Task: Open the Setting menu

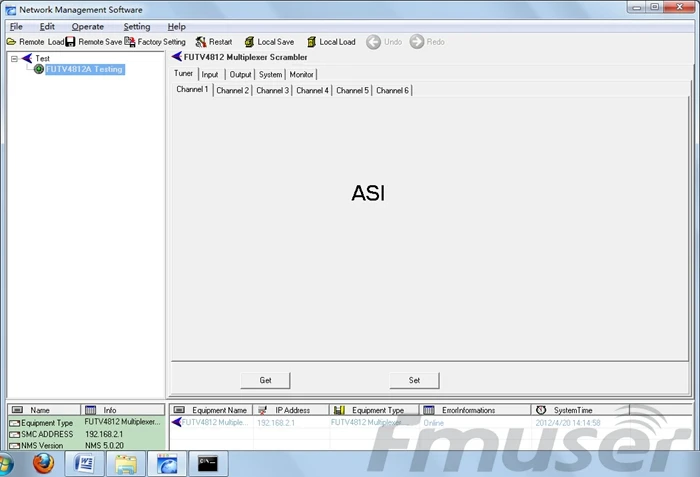Action: pyautogui.click(x=137, y=27)
